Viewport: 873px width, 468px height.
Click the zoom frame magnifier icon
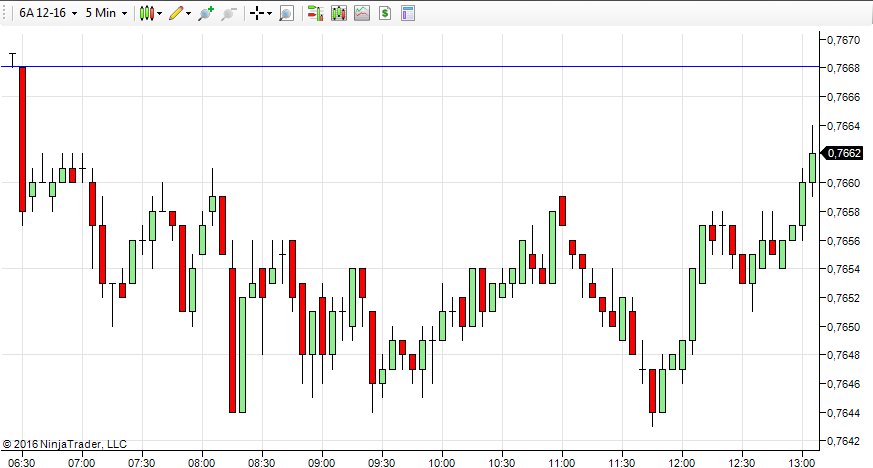286,13
